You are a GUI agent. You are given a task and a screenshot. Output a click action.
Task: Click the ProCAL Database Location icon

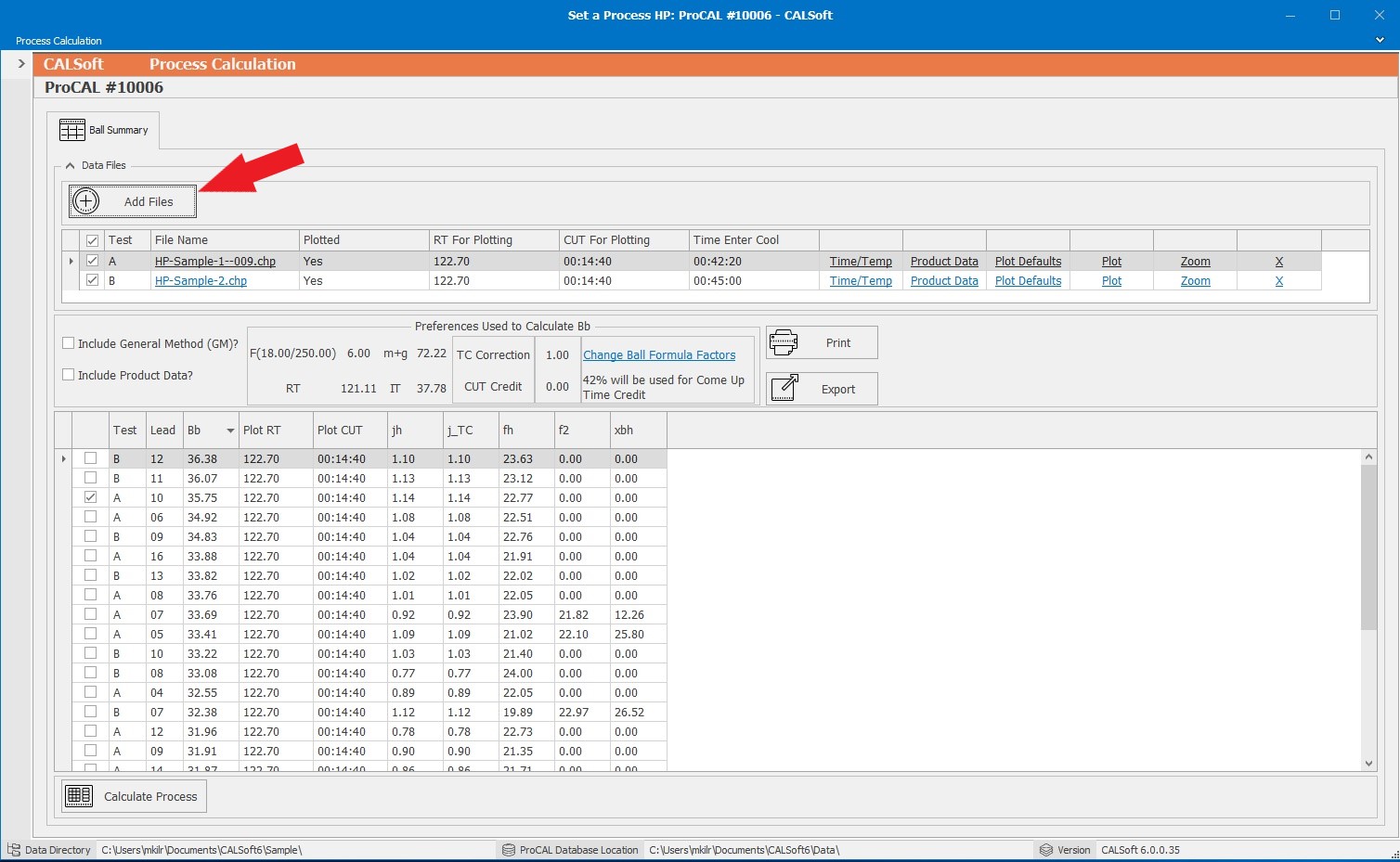tap(508, 849)
